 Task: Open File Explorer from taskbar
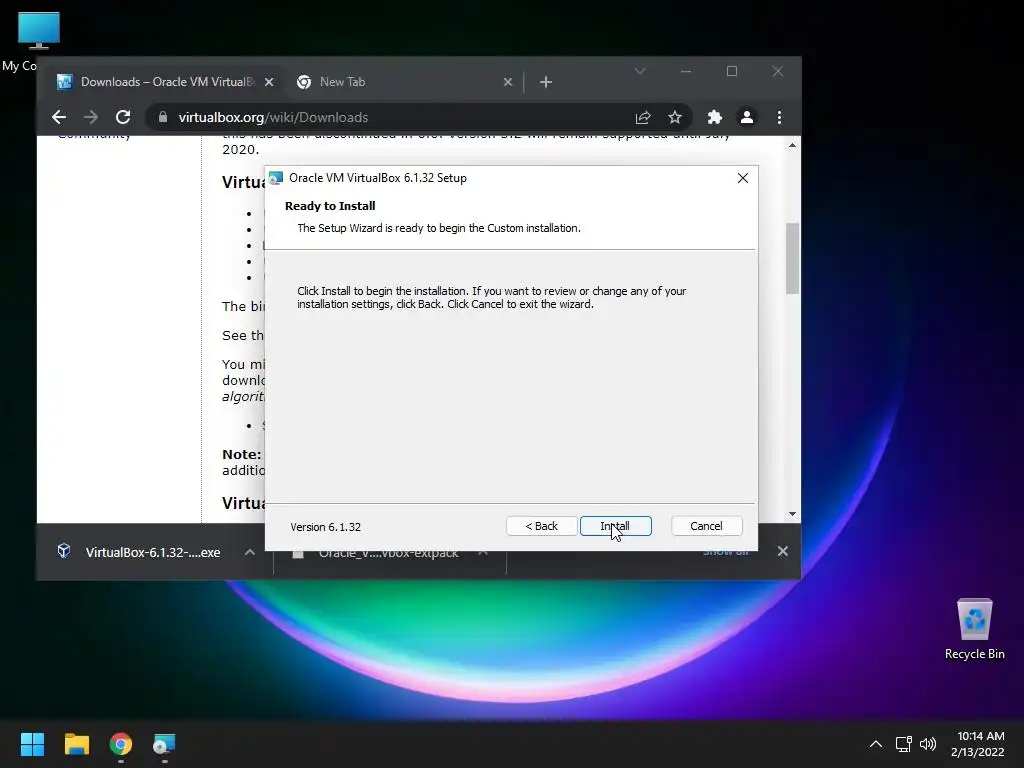point(76,744)
